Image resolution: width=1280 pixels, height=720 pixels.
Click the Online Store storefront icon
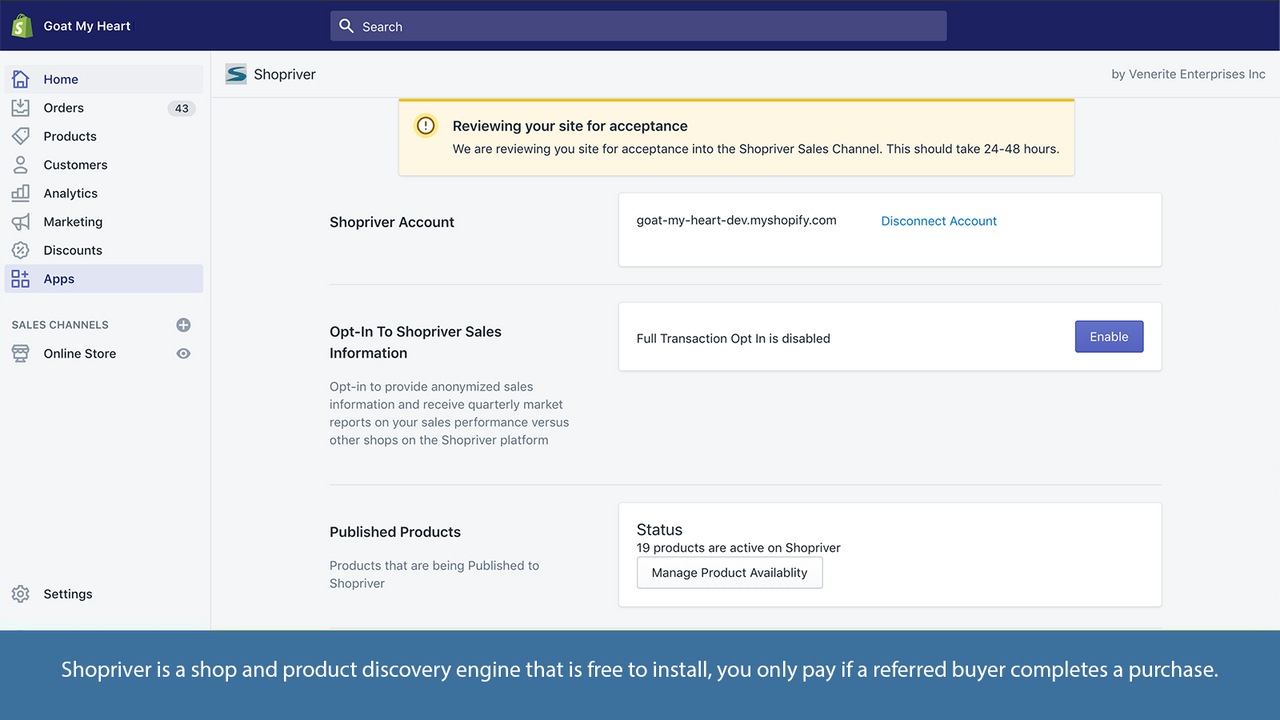click(x=20, y=354)
